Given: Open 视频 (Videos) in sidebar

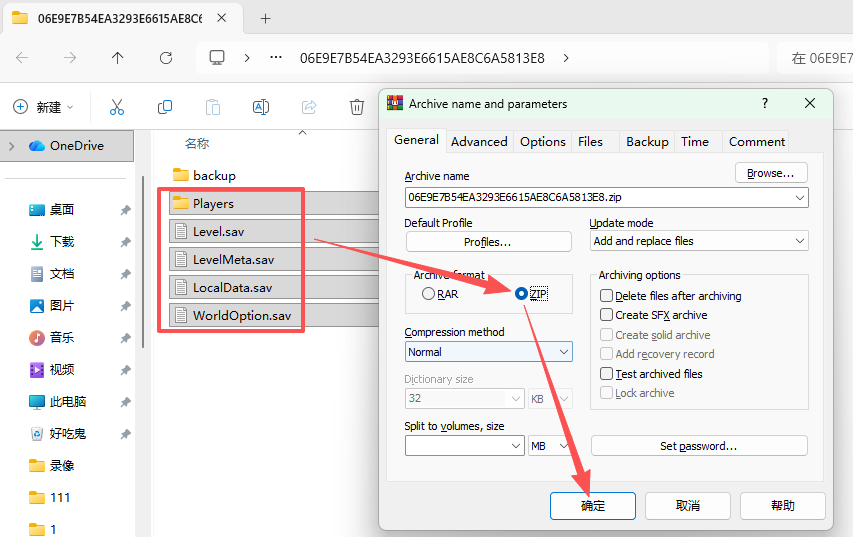Looking at the screenshot, I should (x=61, y=370).
